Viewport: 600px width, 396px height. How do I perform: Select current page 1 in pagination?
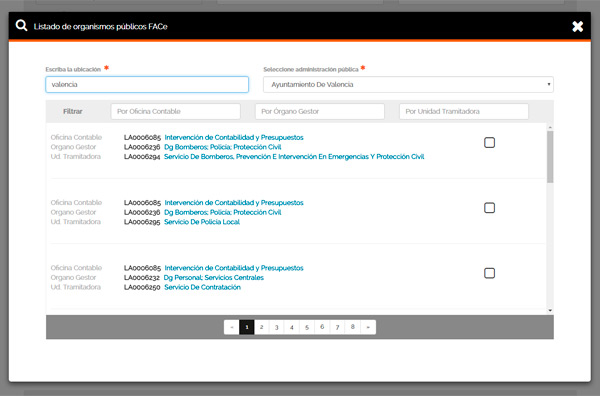[247, 327]
